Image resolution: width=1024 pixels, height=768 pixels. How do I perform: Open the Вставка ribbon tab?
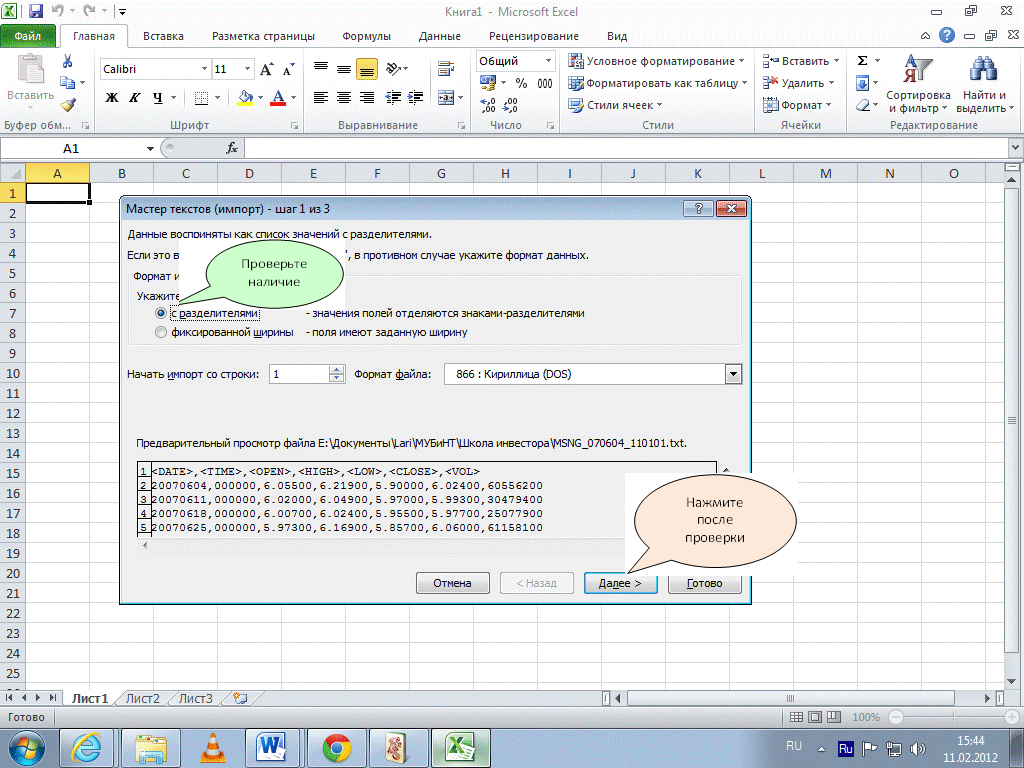coord(163,36)
